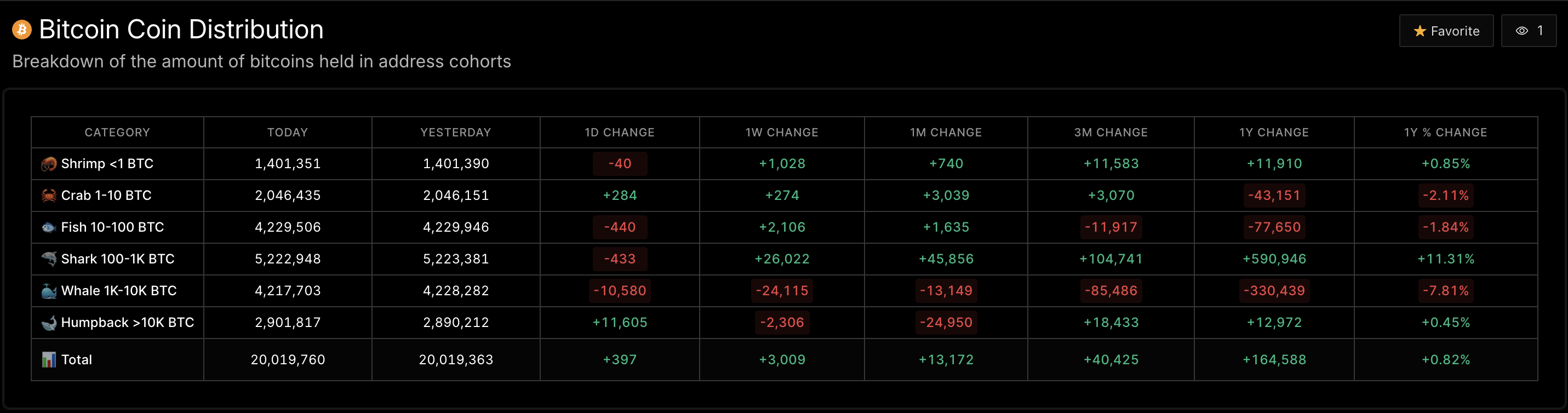Sort by the 1D CHANGE column header
Screen dimensions: 1568x413
coord(619,133)
